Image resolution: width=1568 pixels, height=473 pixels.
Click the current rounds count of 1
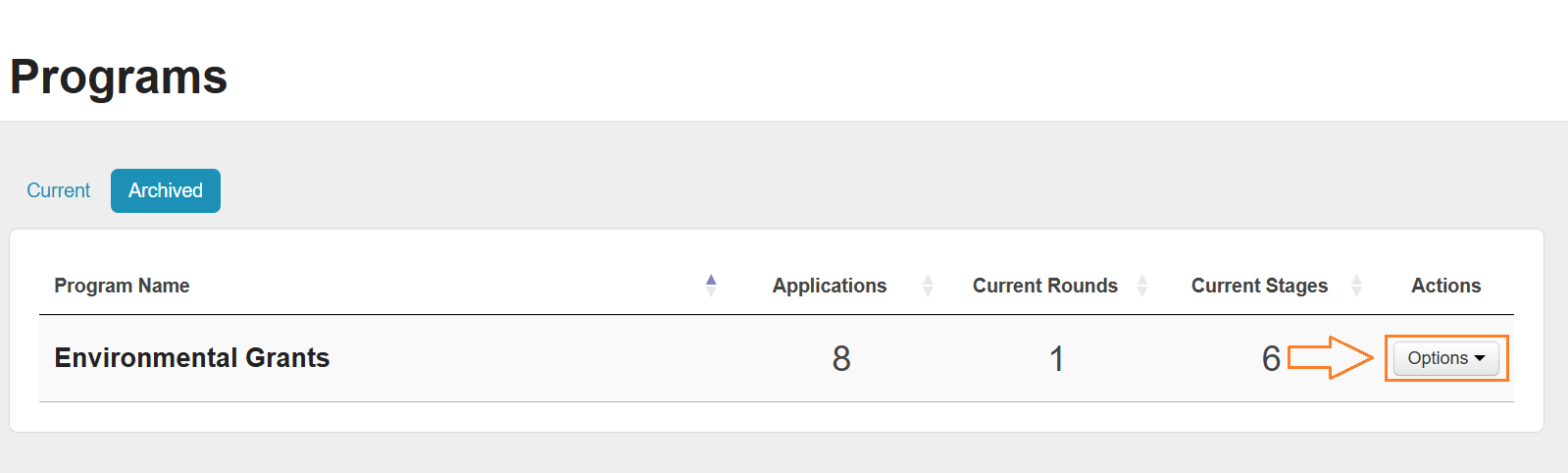pyautogui.click(x=1056, y=359)
